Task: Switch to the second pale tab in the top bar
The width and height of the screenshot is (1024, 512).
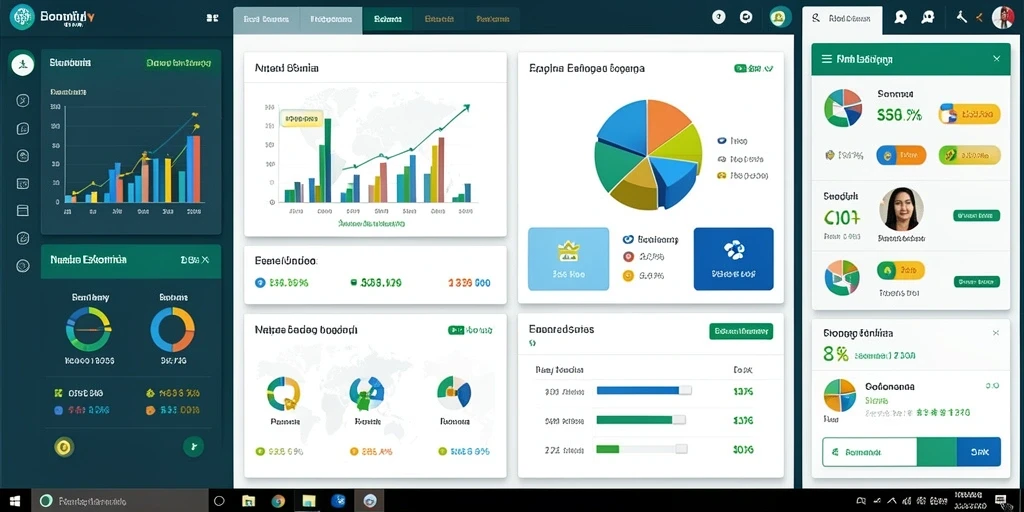Action: point(331,20)
